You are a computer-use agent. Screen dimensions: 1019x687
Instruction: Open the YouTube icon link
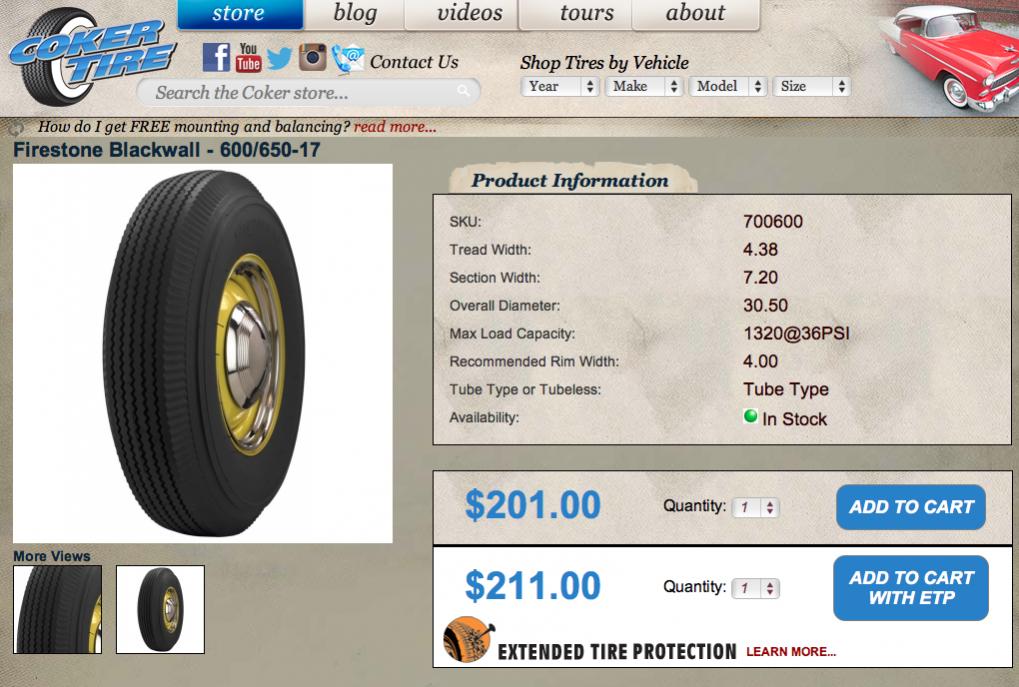[248, 57]
